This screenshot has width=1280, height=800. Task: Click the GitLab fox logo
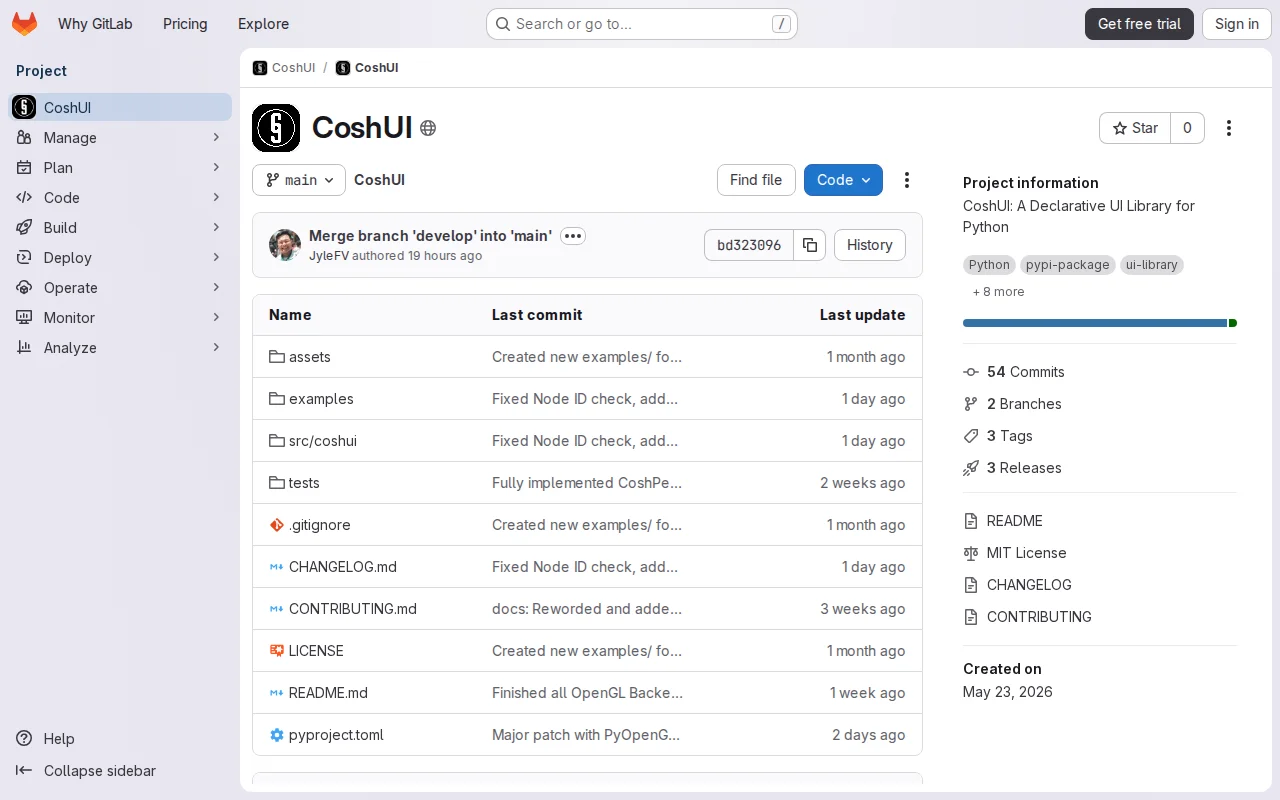click(x=24, y=24)
